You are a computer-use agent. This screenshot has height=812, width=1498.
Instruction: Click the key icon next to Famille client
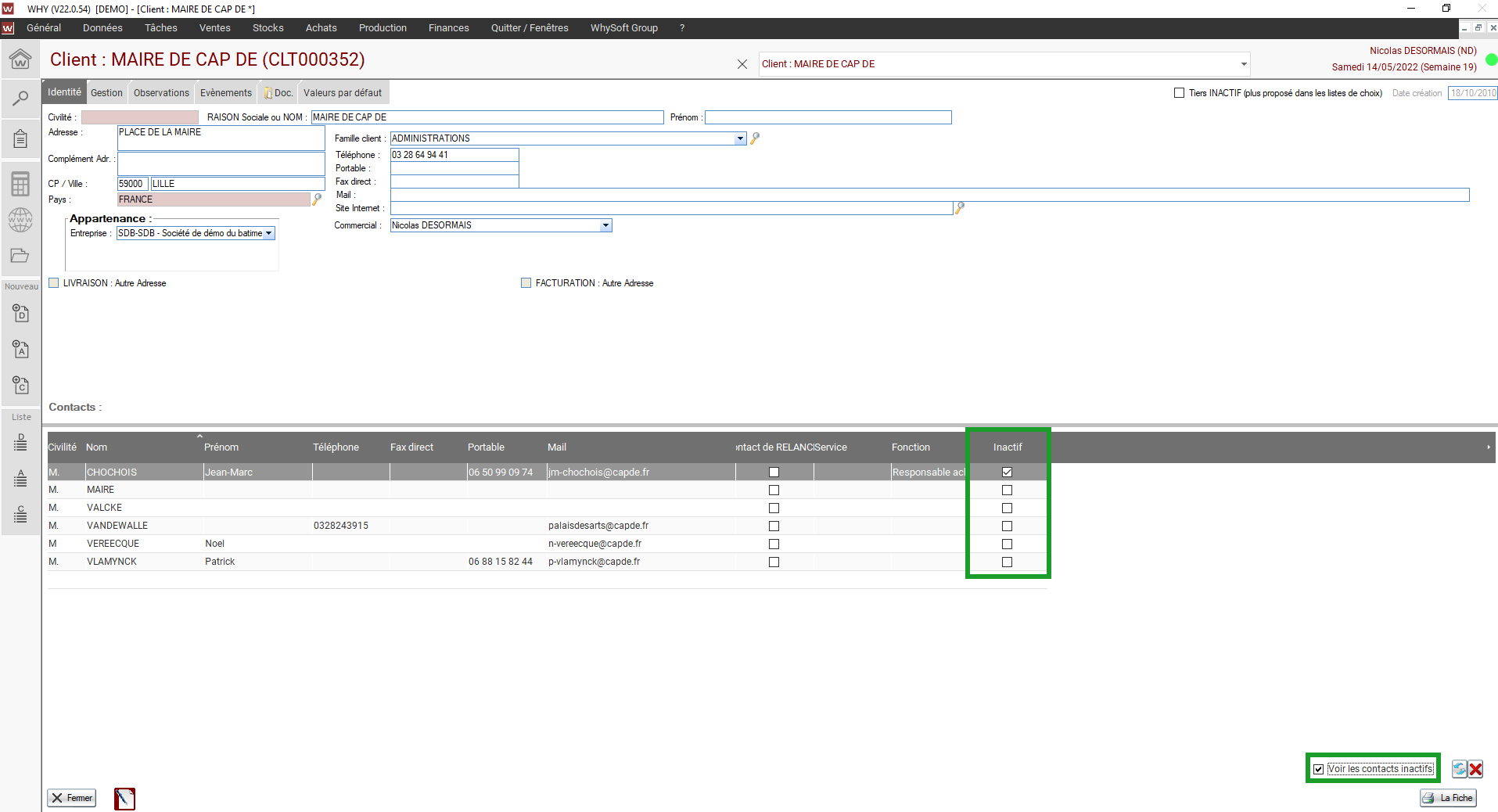pos(755,138)
